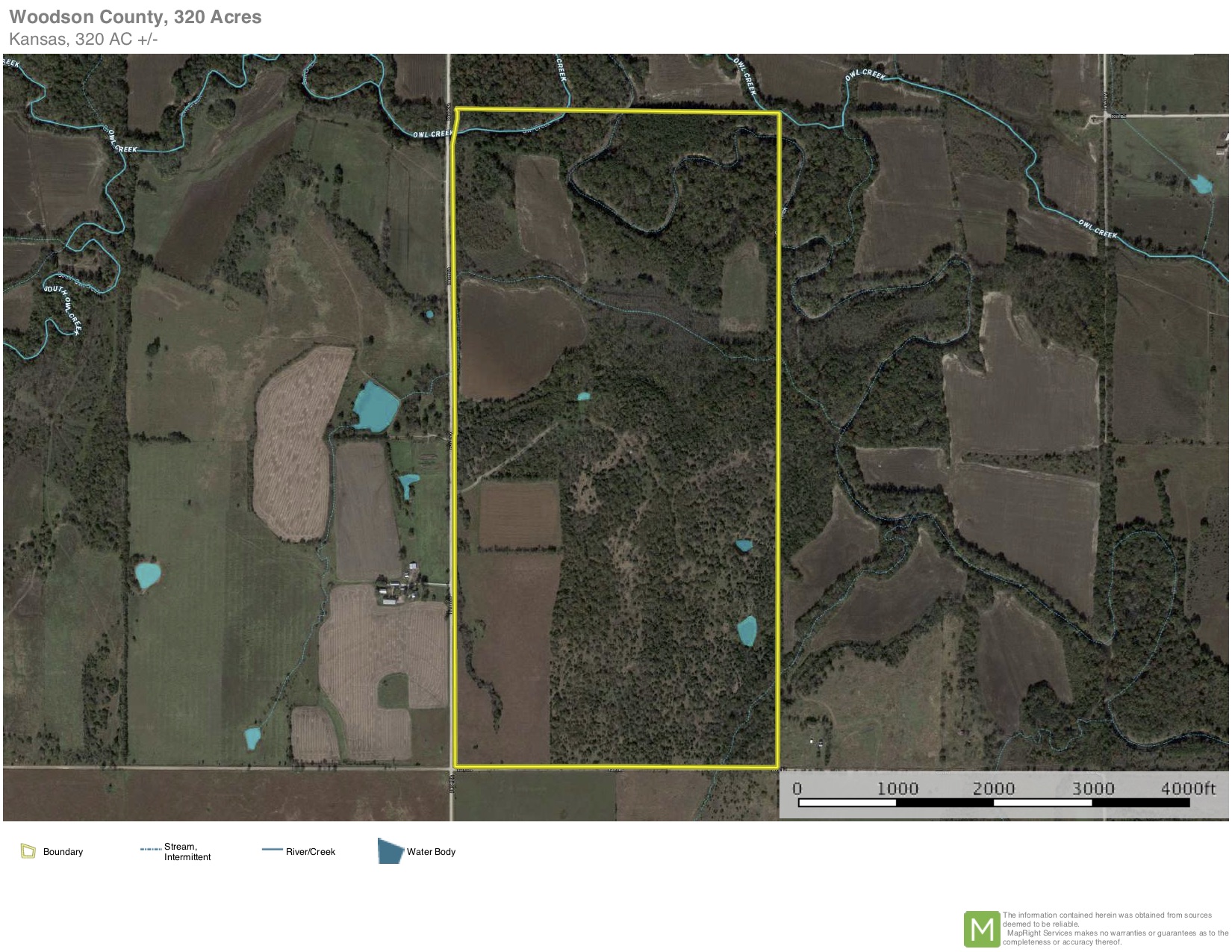Click the Woodson County, 320 Acres title

coord(135,17)
